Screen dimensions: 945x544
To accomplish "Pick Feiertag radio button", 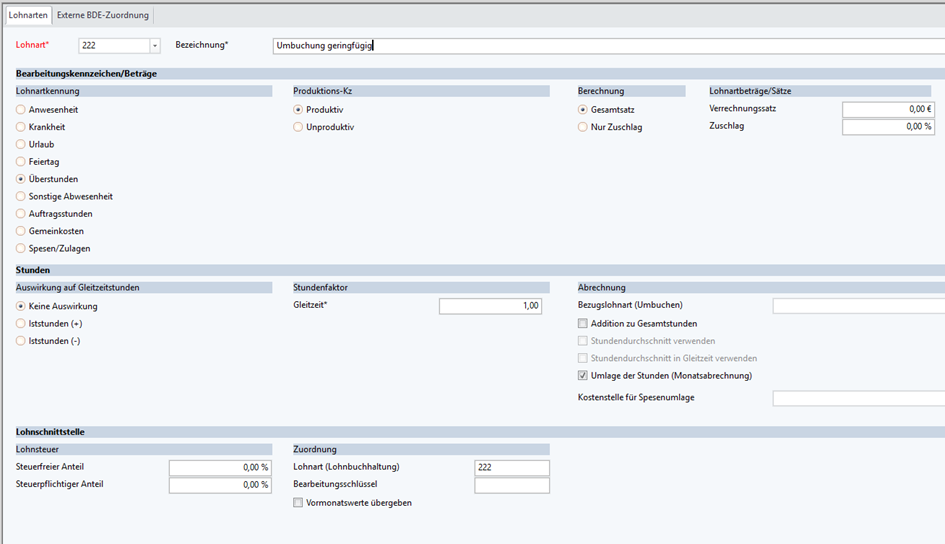I will (x=21, y=162).
